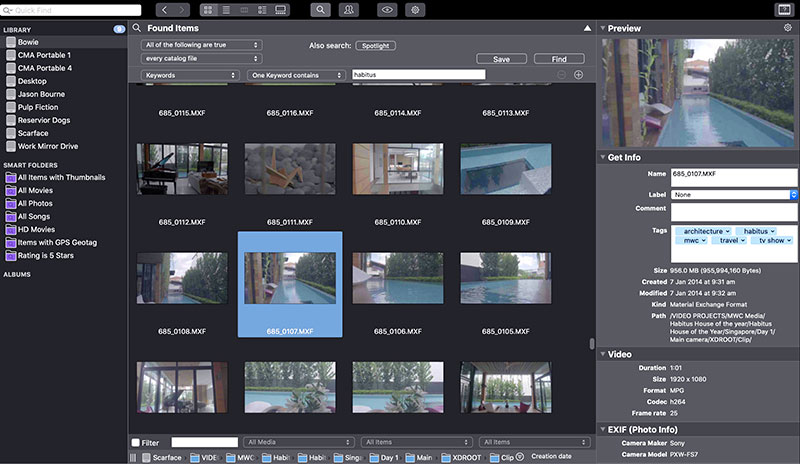
Task: Open the All Photos smart folder
Action: [x=35, y=203]
